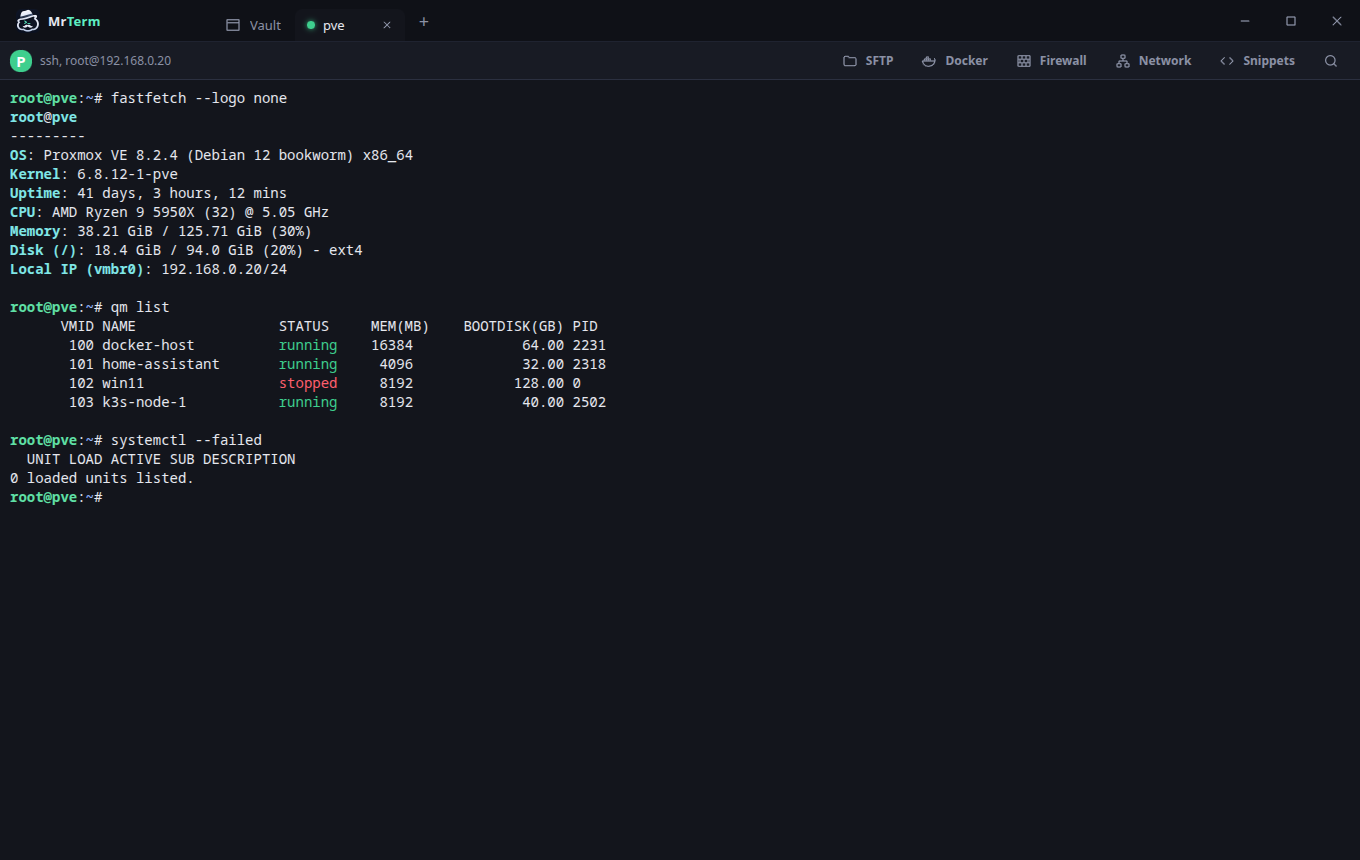Close the MrTerm window

point(1336,21)
